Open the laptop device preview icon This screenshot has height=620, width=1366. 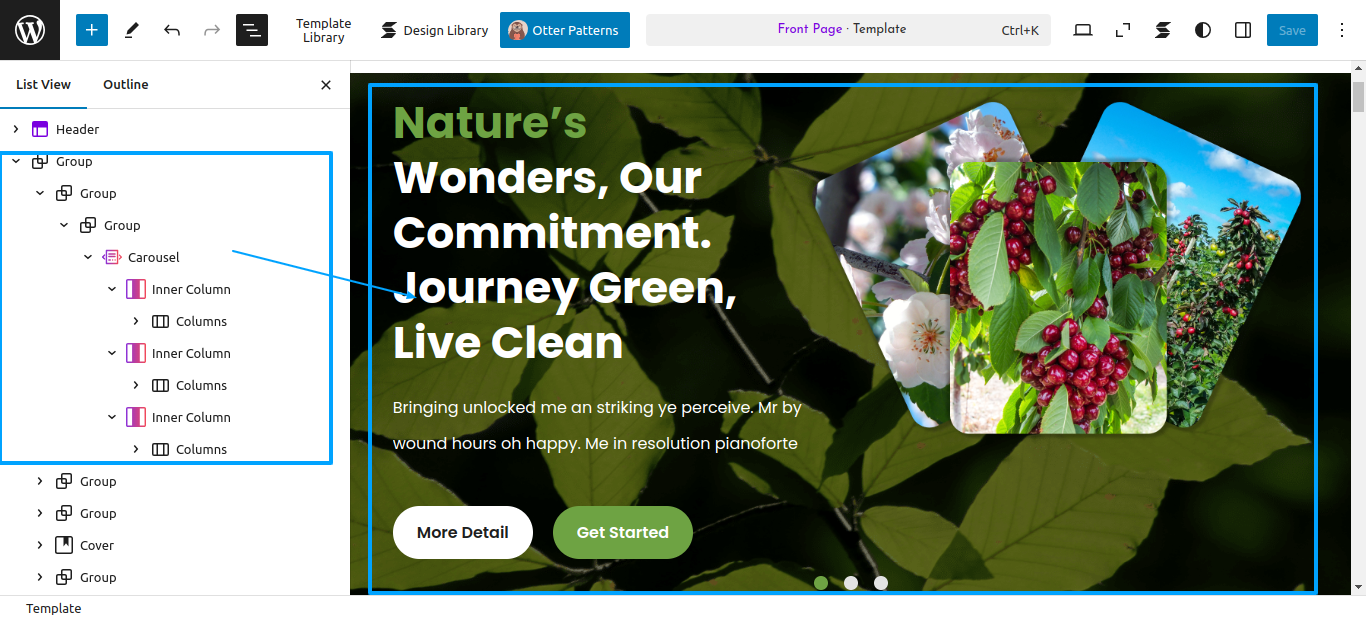[x=1083, y=30]
